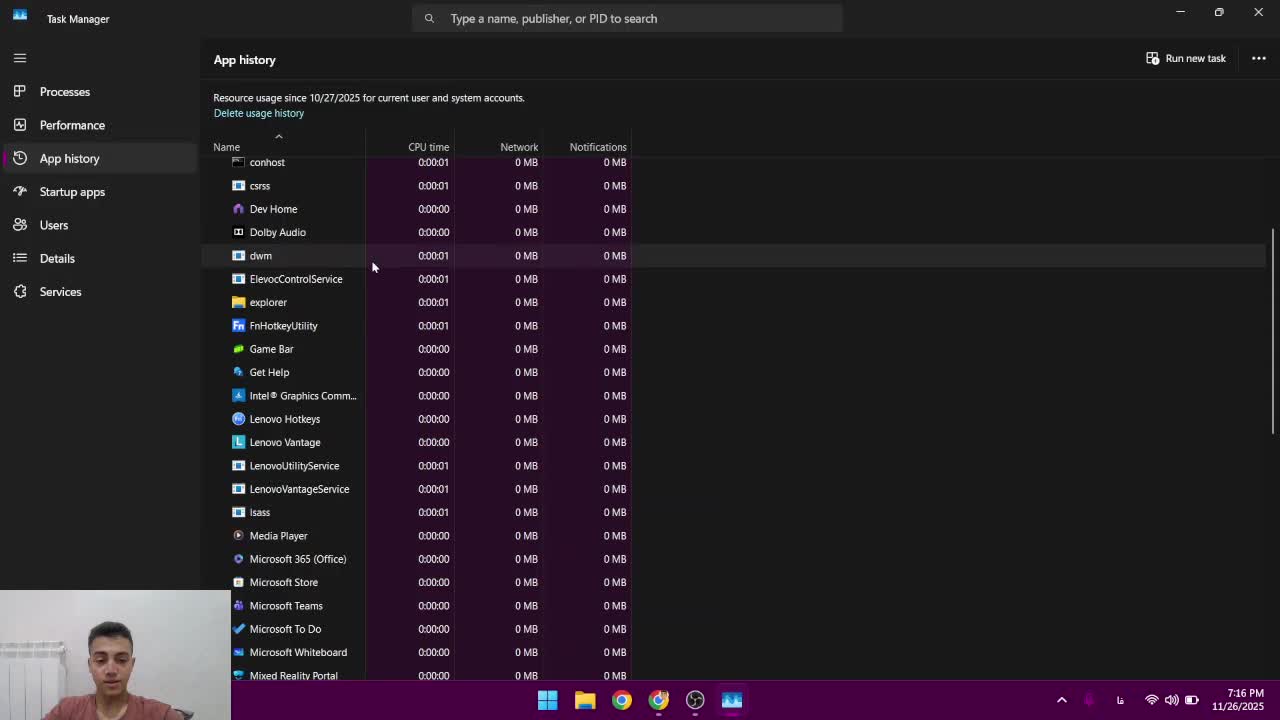The width and height of the screenshot is (1280, 720).
Task: Select the Game Bar row icon
Action: [238, 349]
